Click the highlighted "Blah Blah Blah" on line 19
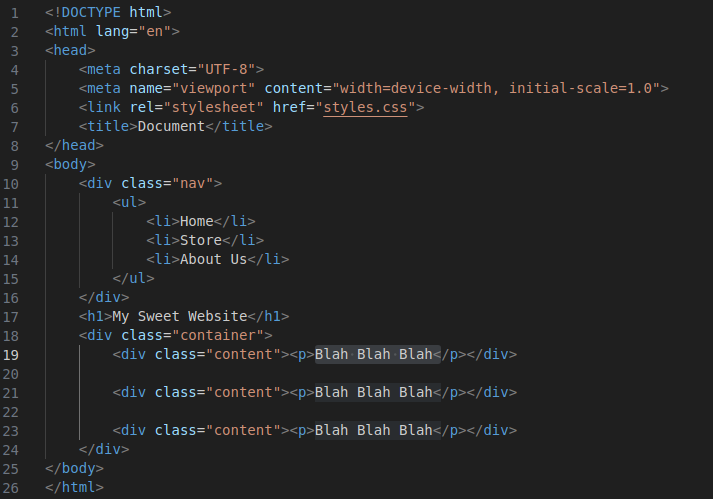Image resolution: width=713 pixels, height=499 pixels. [373, 354]
